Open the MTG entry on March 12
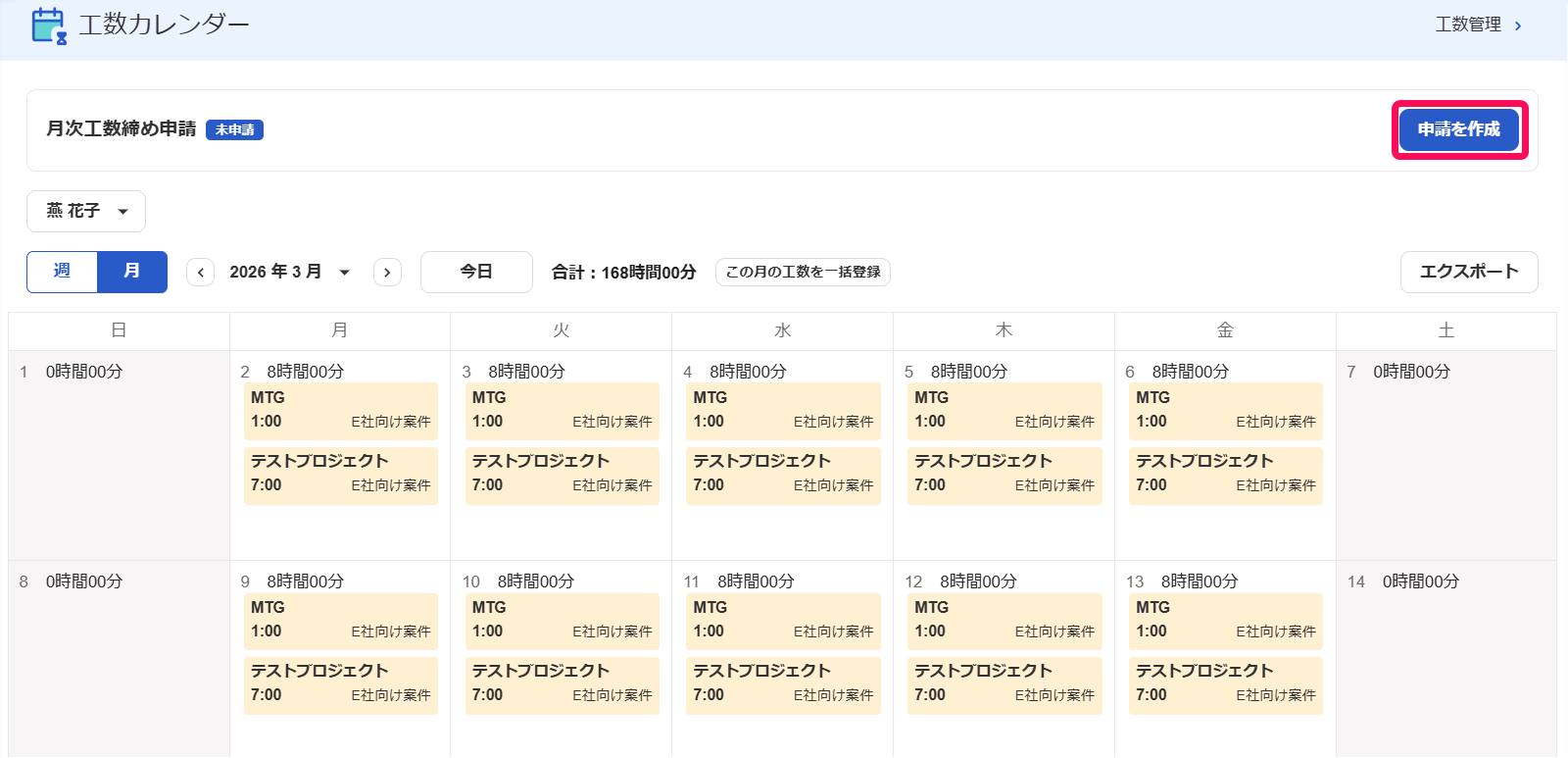The image size is (1568, 758). (1004, 621)
